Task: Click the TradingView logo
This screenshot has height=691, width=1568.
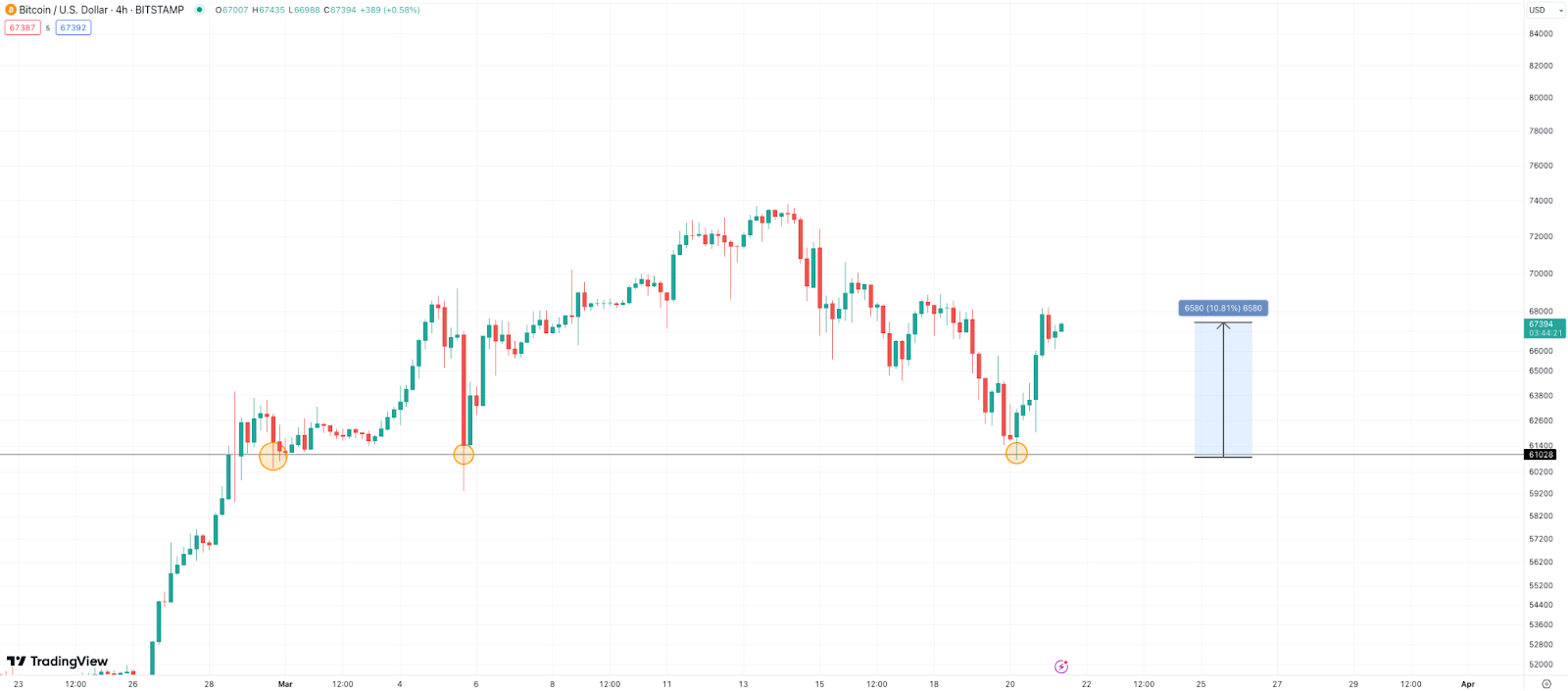Action: coord(57,662)
